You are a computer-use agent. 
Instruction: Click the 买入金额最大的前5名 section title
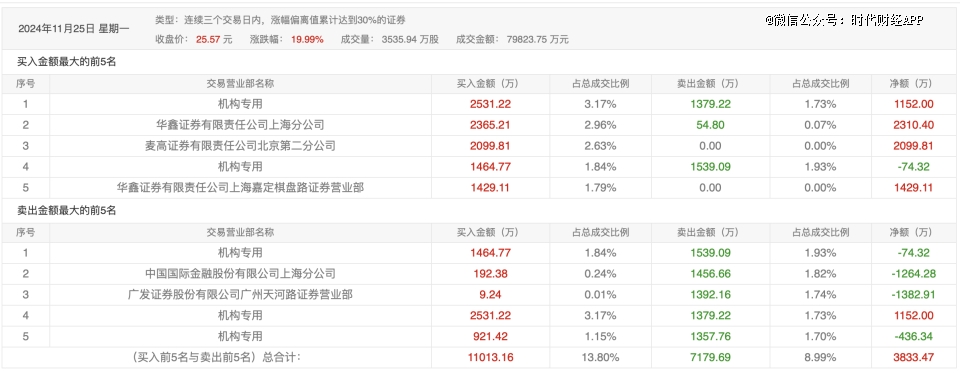pos(67,63)
